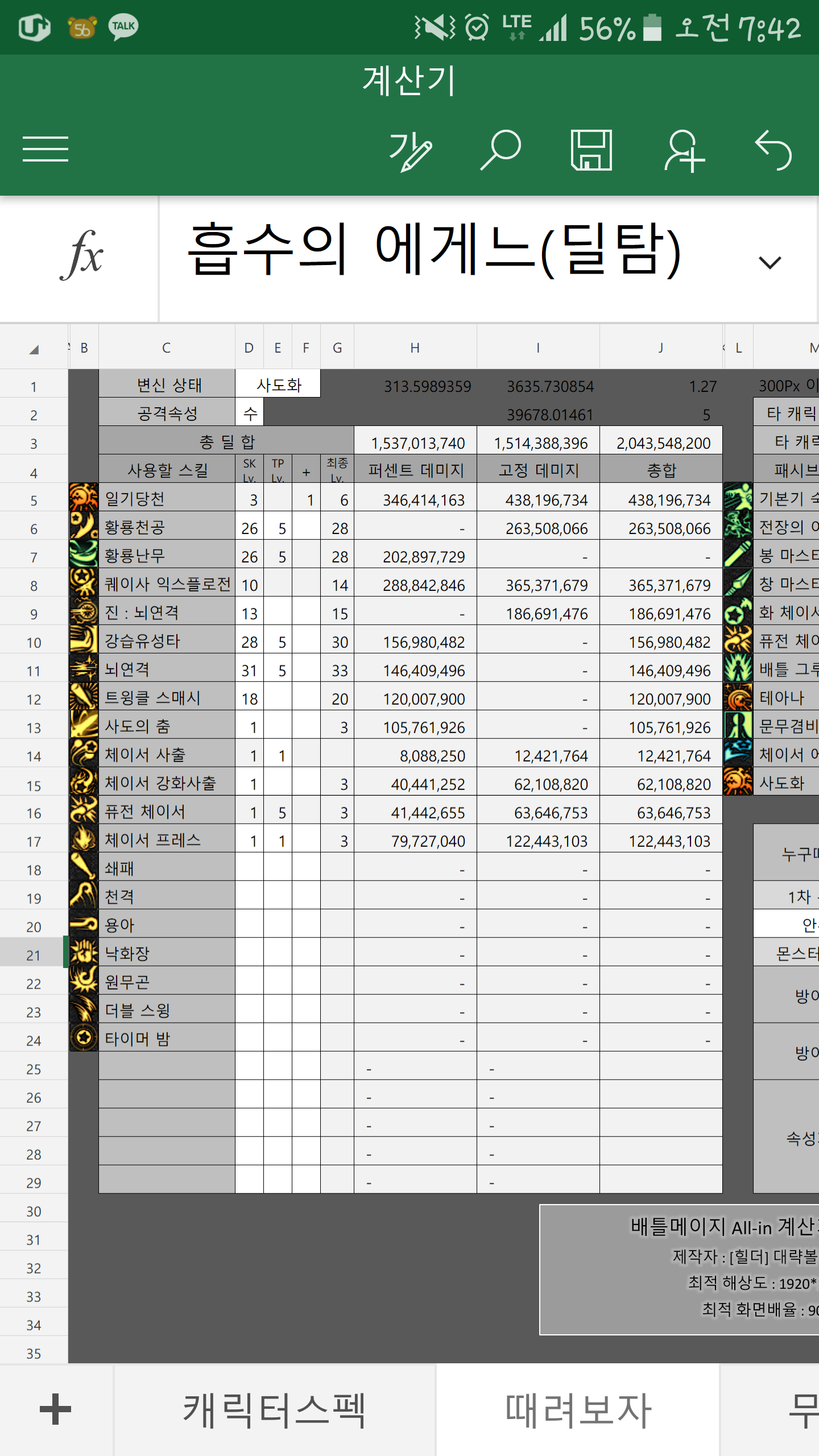Viewport: 819px width, 1456px height.
Task: Click the 타이머 밤 skill icon
Action: [x=84, y=1038]
